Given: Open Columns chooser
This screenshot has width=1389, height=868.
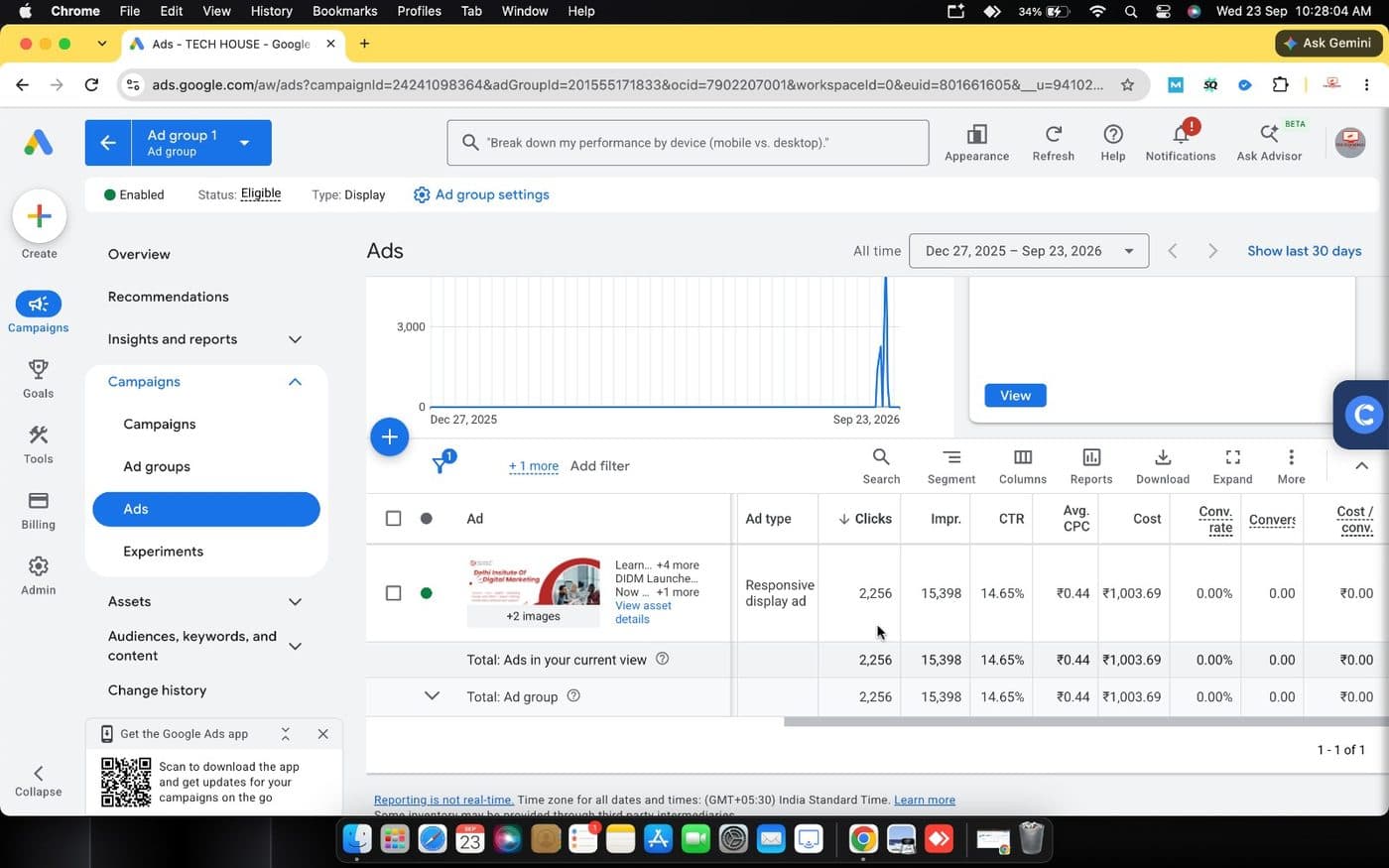Looking at the screenshot, I should [1022, 466].
